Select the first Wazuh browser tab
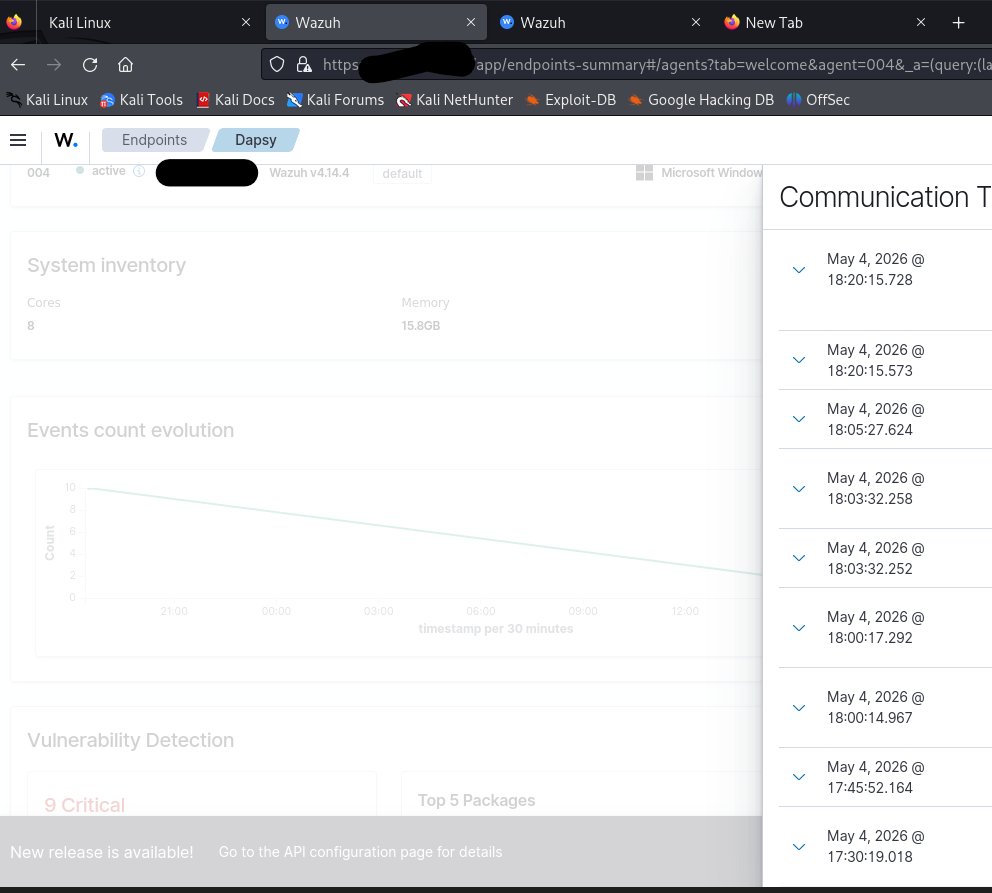The width and height of the screenshot is (992, 893). pos(375,22)
